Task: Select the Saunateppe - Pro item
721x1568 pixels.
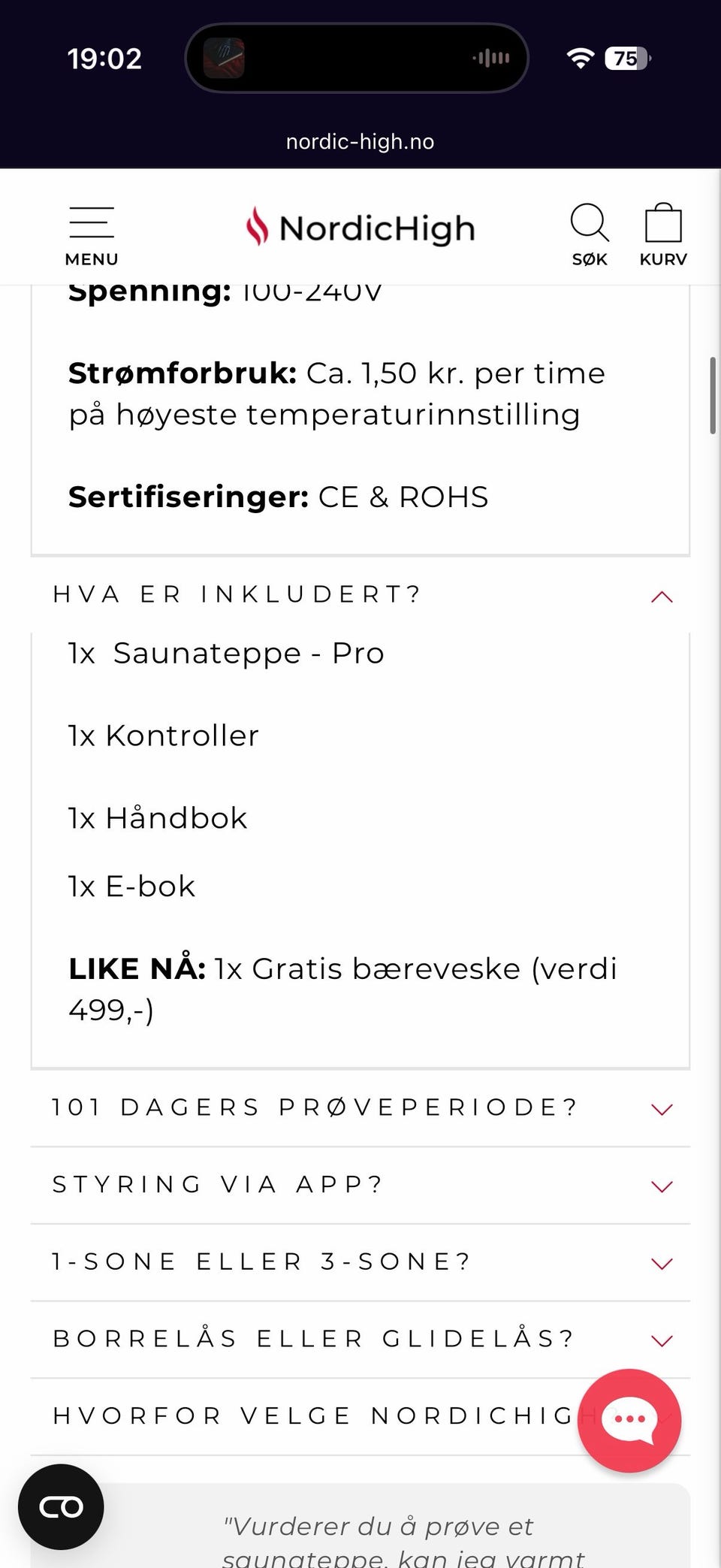Action: pos(225,653)
